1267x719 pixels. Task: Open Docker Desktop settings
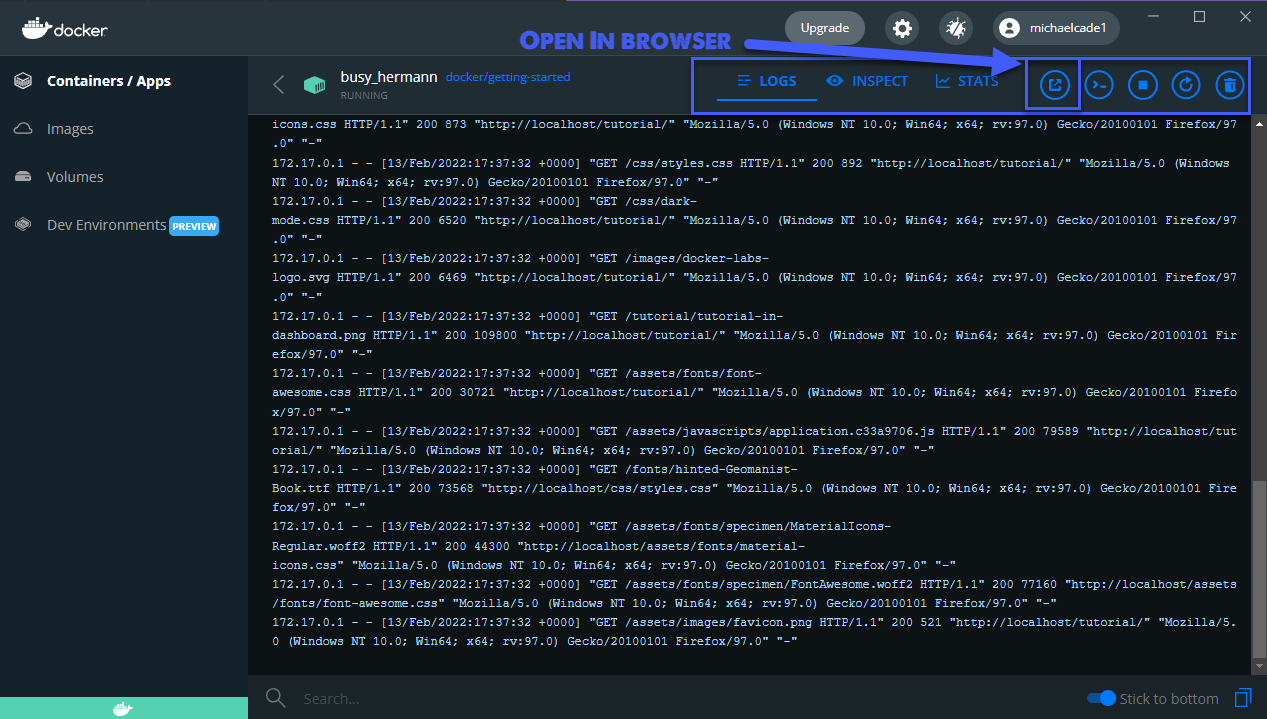tap(901, 27)
